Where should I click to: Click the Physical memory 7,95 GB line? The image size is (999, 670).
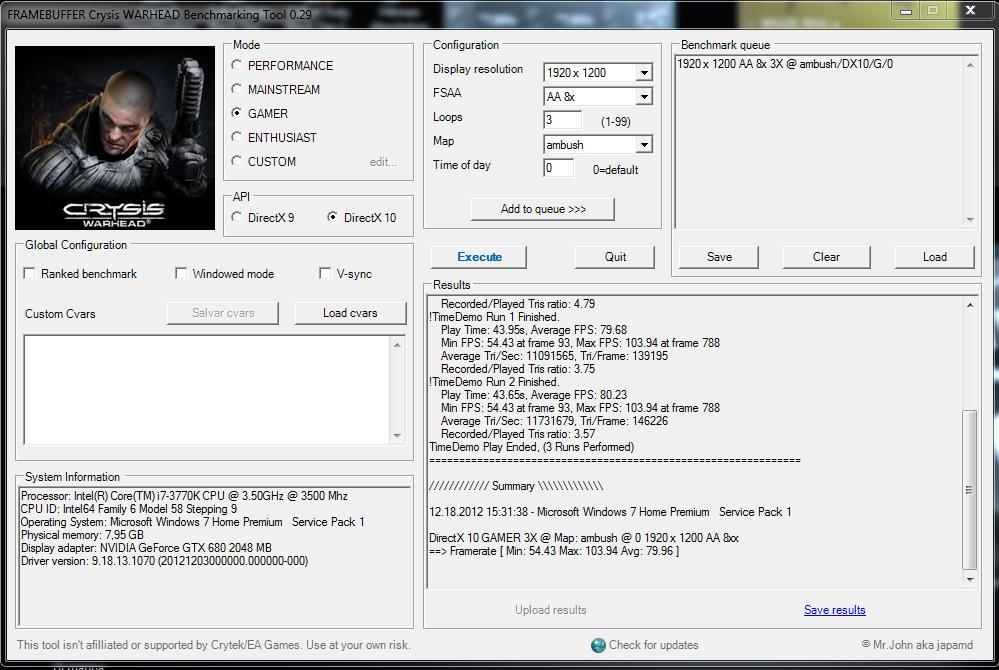(82, 535)
